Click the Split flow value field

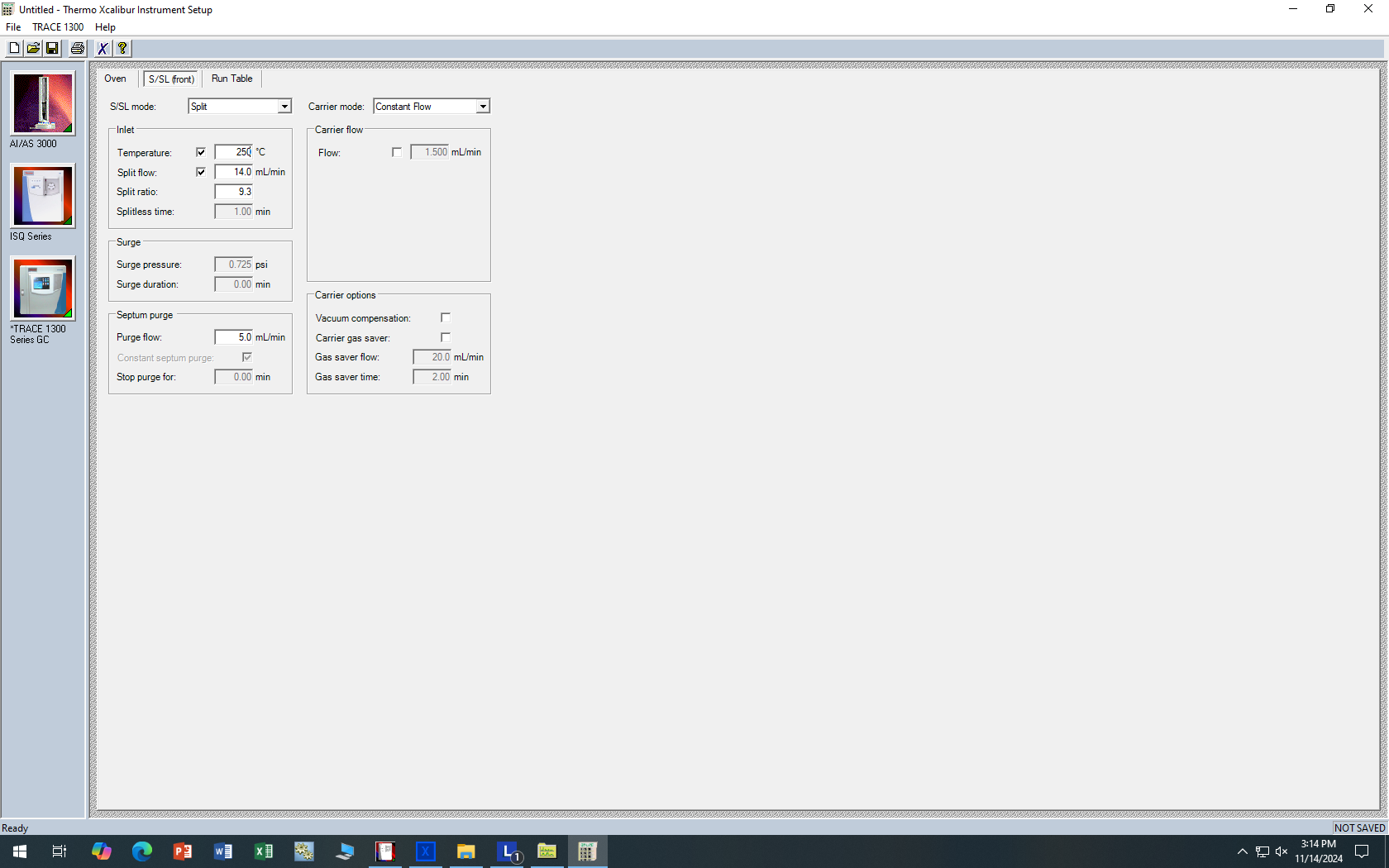click(233, 172)
